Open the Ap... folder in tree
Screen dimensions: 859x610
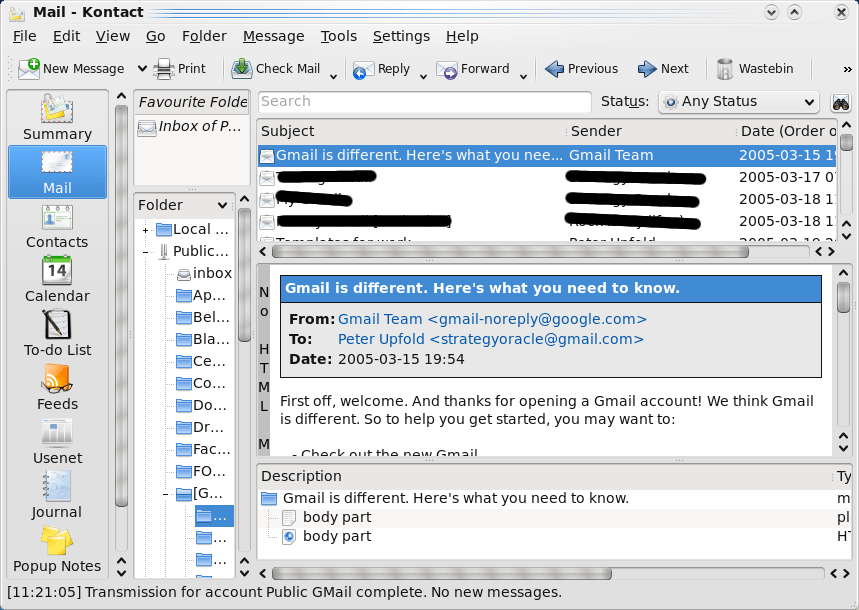point(201,296)
